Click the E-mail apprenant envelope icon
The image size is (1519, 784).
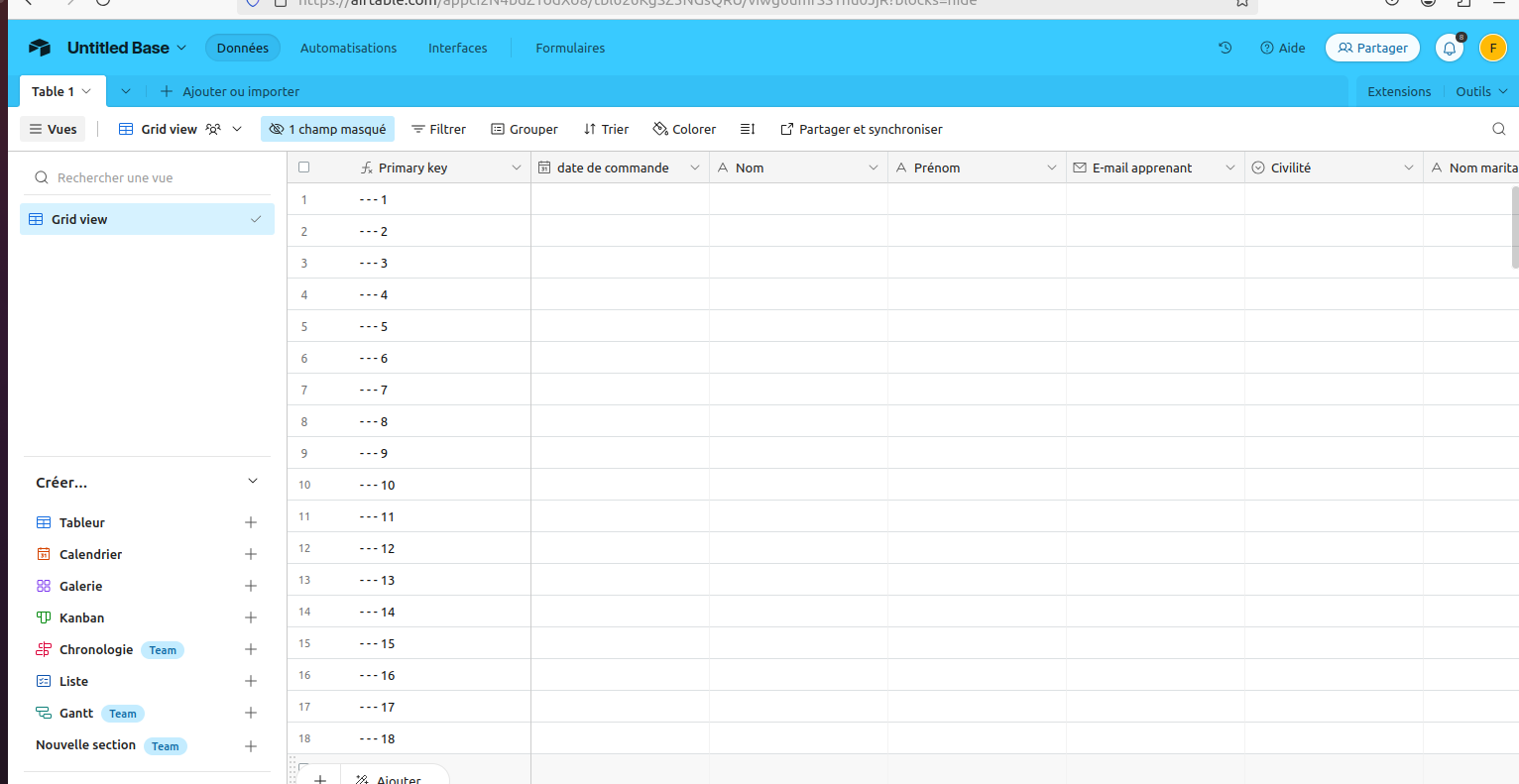1080,168
